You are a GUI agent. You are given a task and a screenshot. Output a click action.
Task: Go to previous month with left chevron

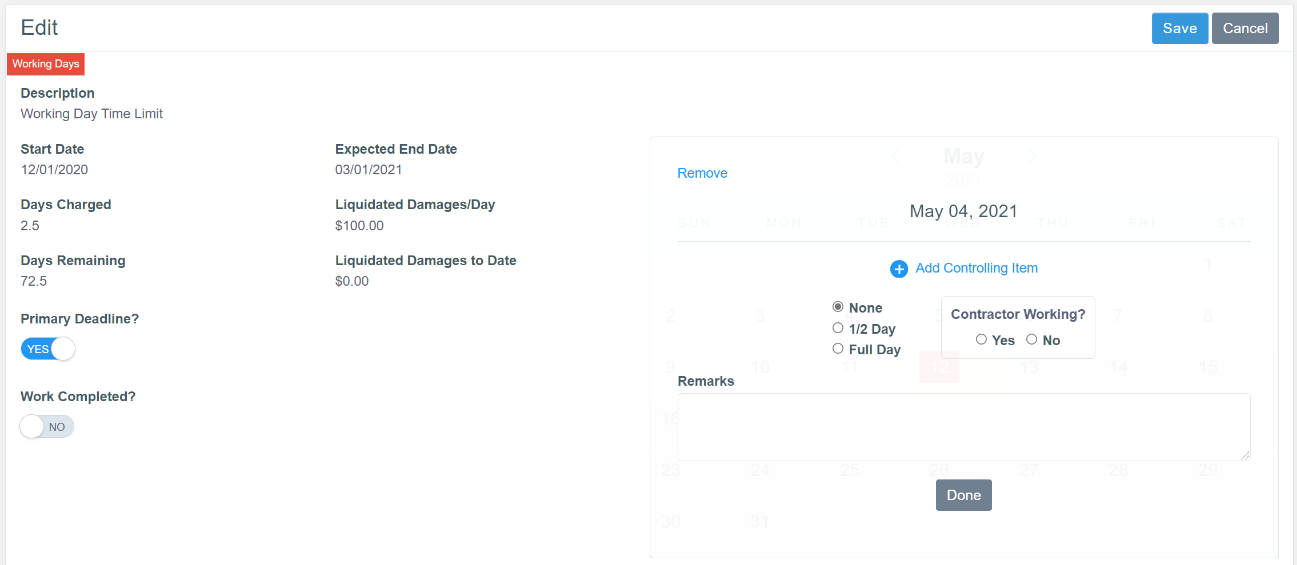895,156
